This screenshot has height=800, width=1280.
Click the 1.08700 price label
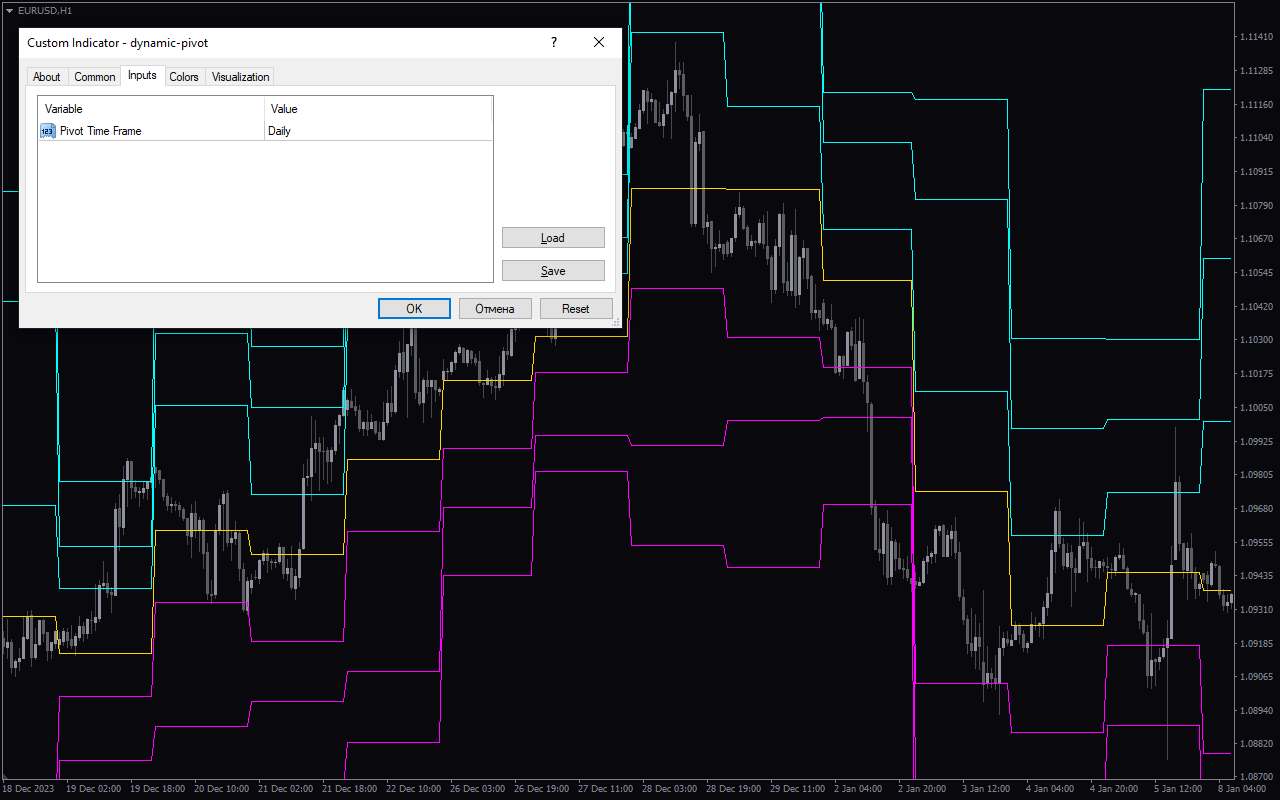(x=1255, y=776)
